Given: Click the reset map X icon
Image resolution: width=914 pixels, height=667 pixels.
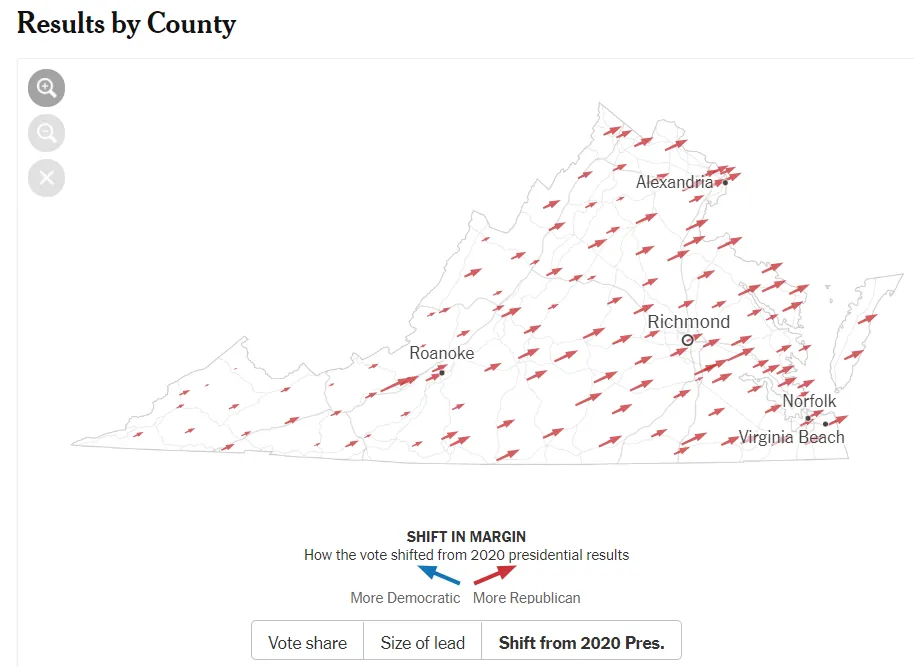Looking at the screenshot, I should coord(46,179).
